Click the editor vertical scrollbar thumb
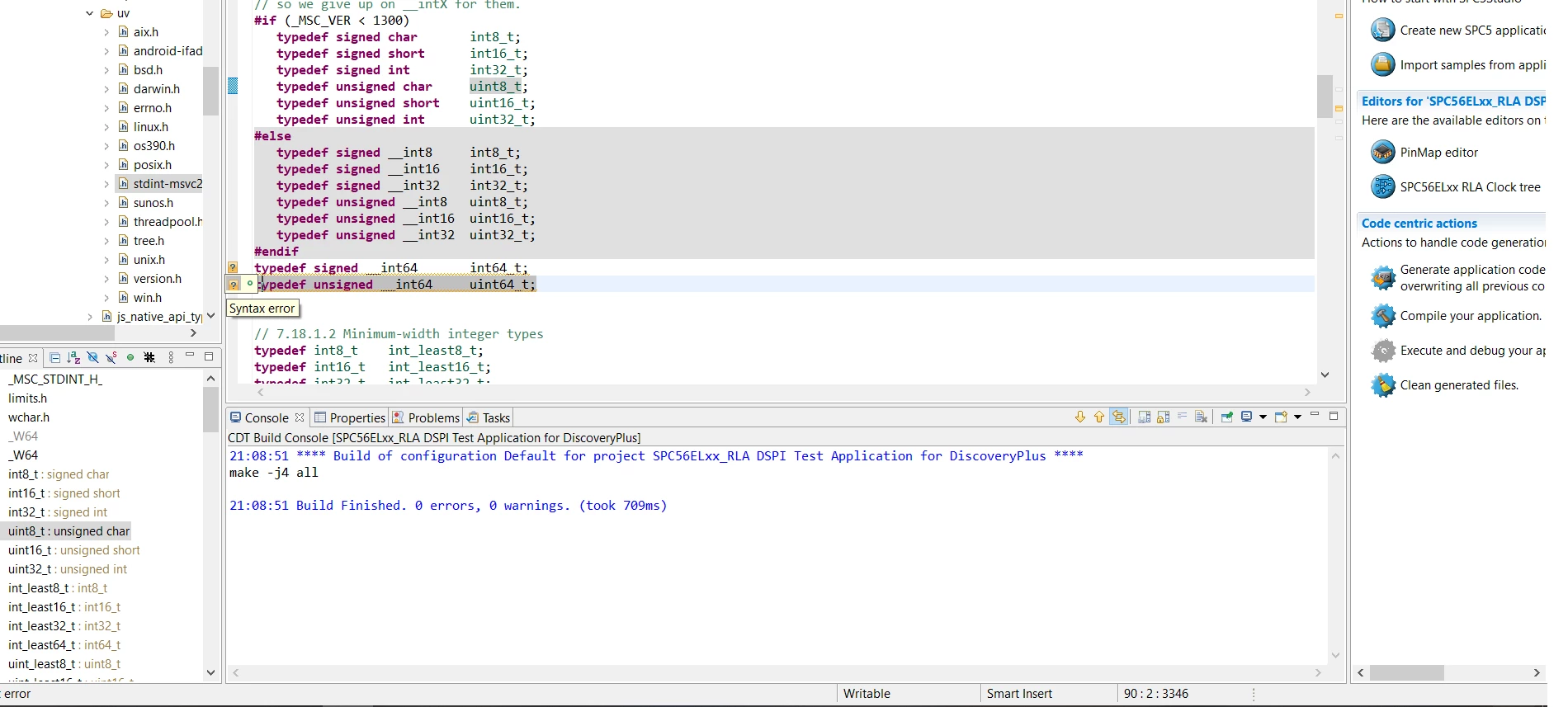The width and height of the screenshot is (1568, 707). point(1325,96)
